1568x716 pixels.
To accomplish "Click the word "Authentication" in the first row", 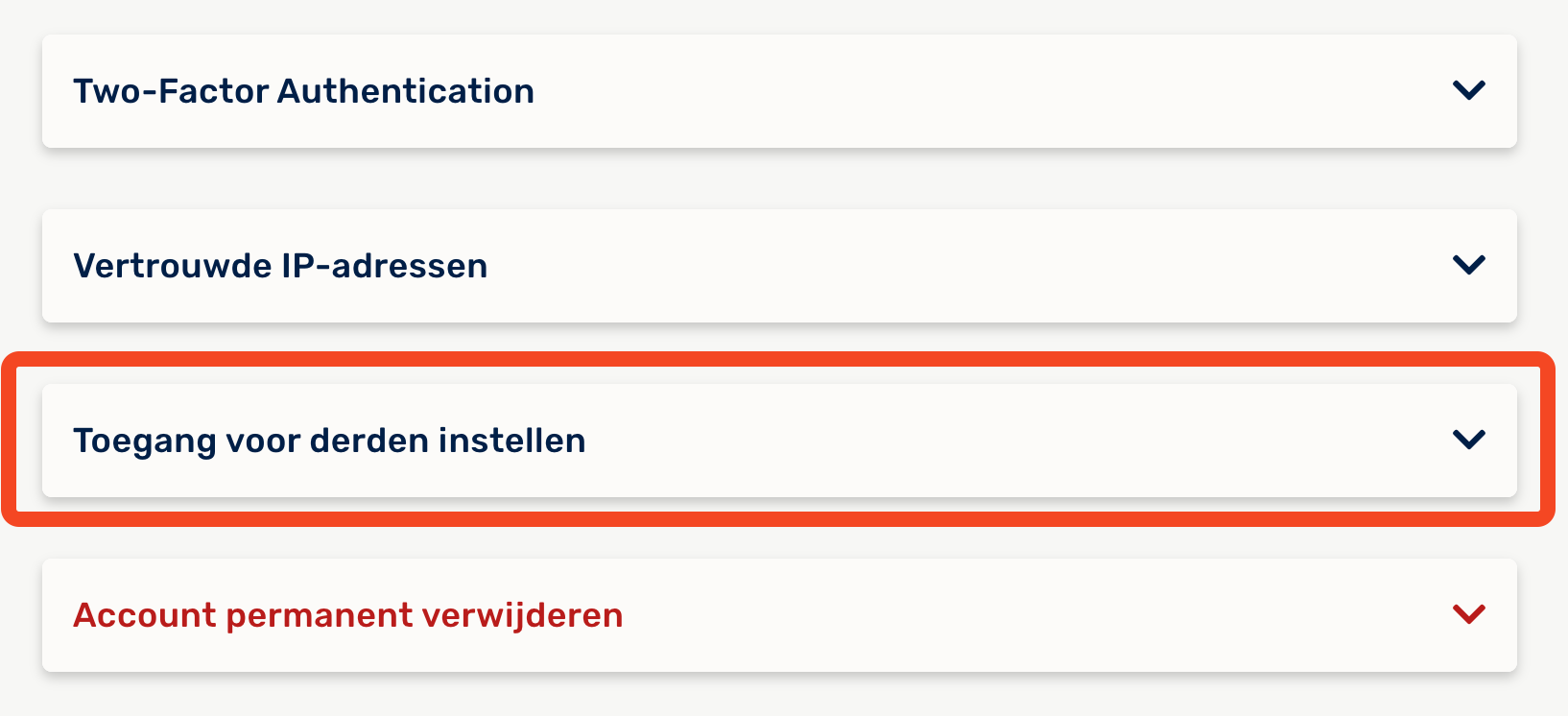I will (405, 91).
